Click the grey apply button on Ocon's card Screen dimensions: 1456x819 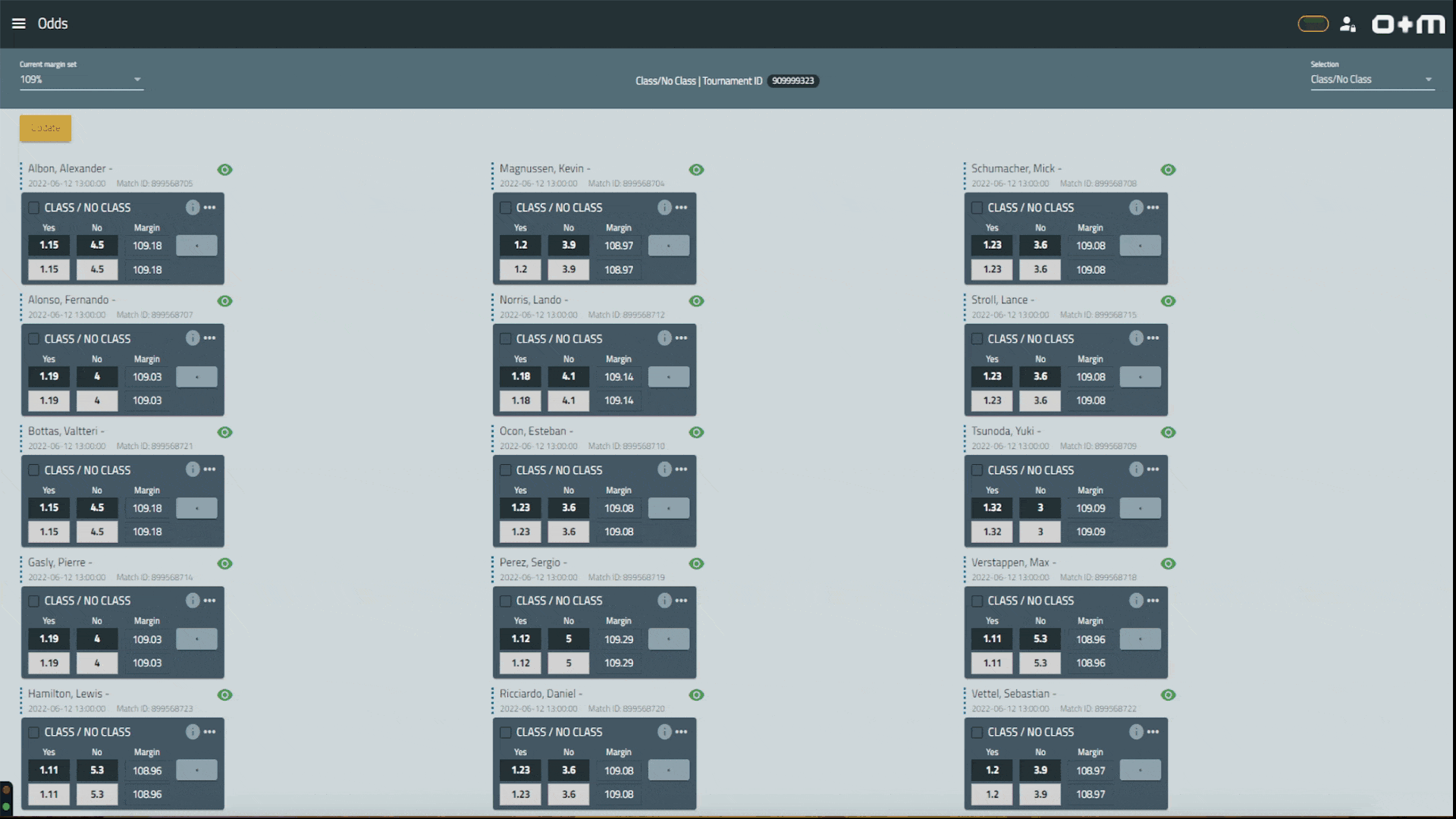(x=668, y=508)
